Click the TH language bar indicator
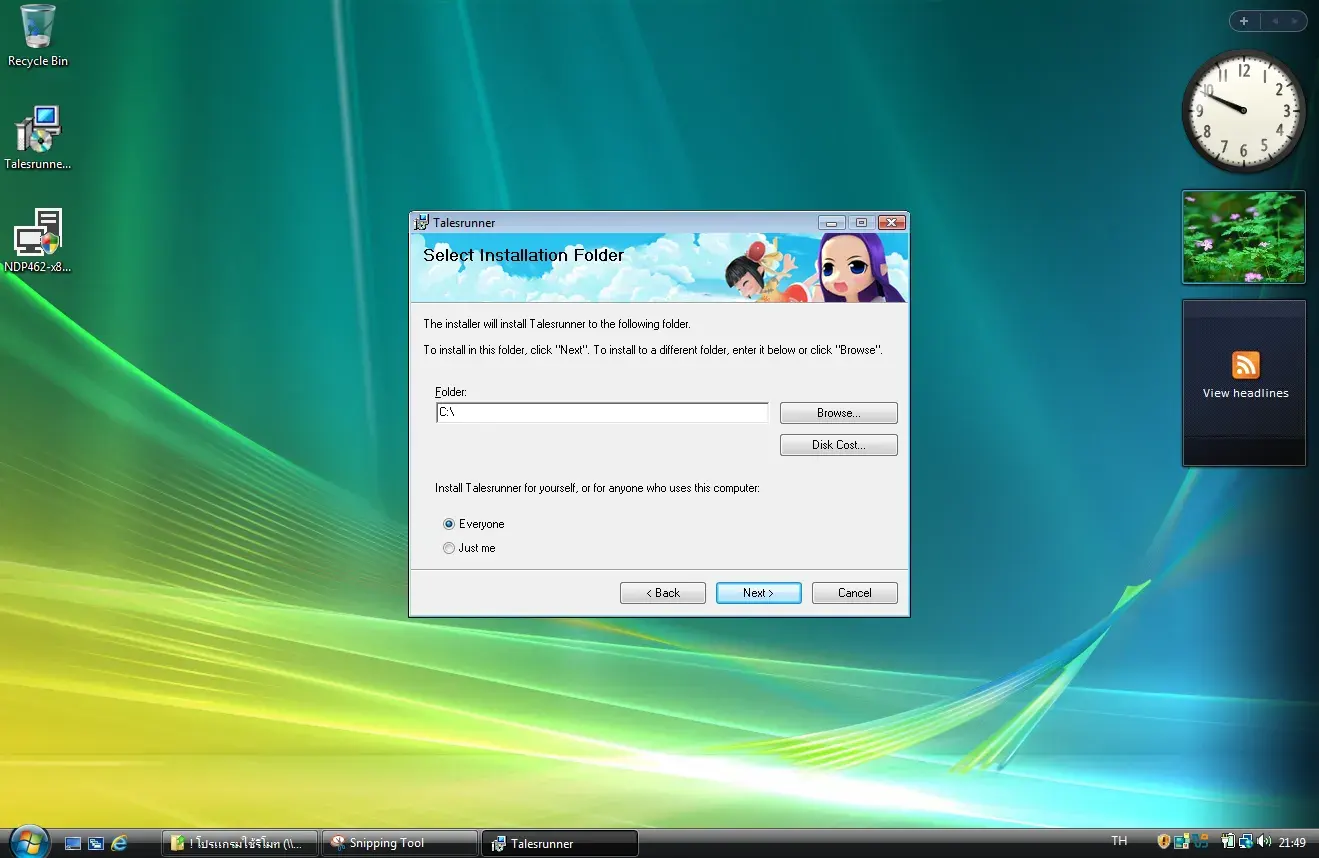Viewport: 1319px width, 858px height. click(1119, 841)
